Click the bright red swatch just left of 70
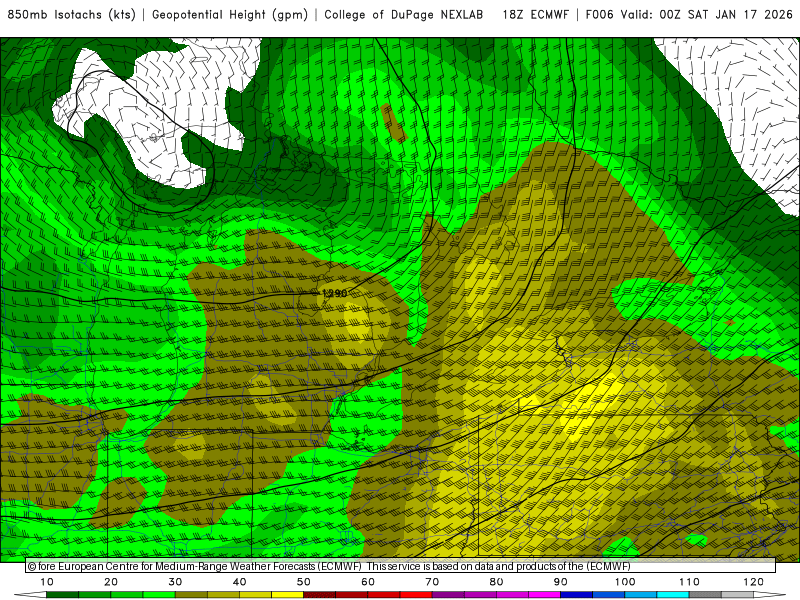 coord(416,595)
